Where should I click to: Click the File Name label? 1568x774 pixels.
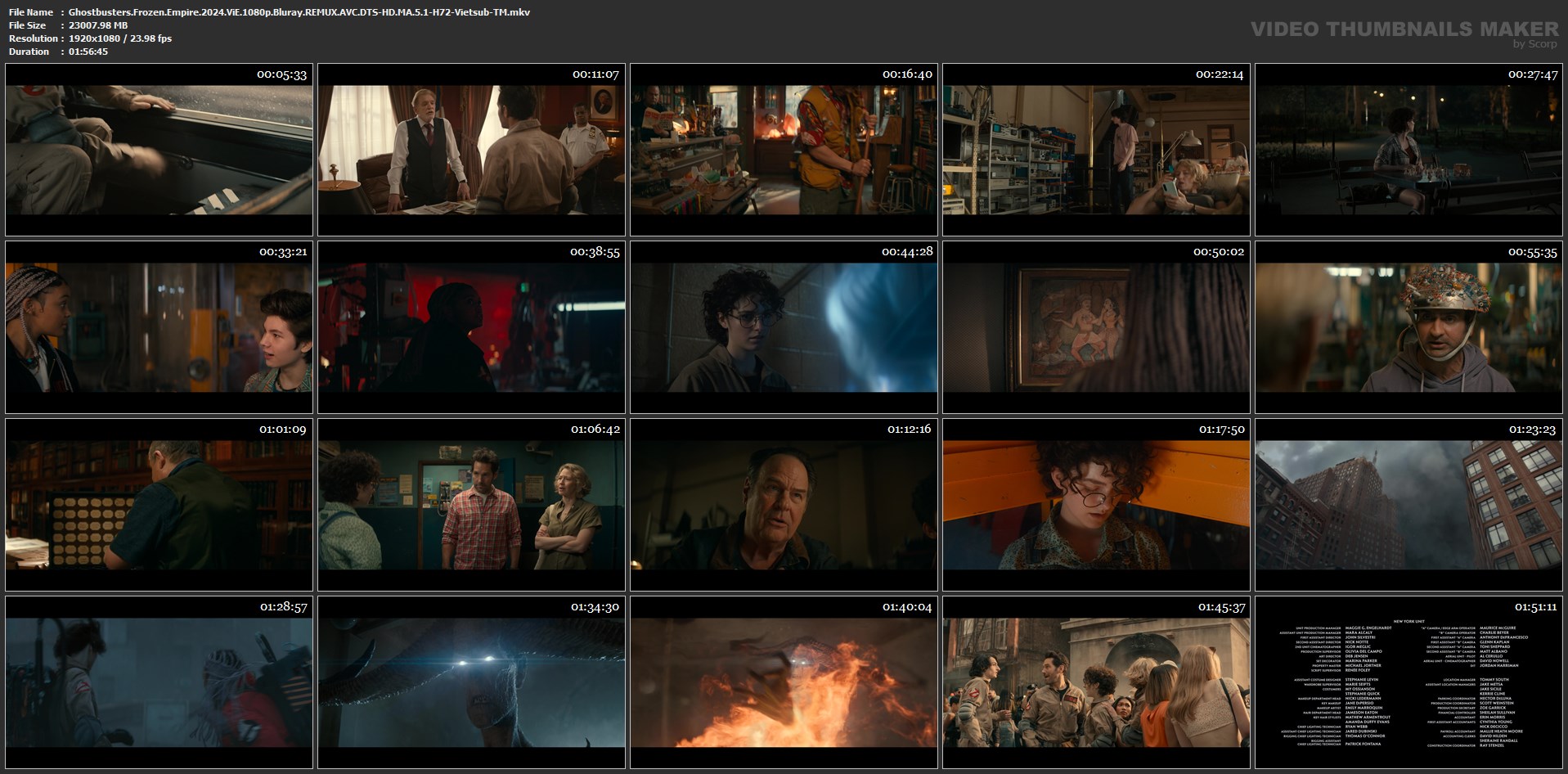pos(31,12)
